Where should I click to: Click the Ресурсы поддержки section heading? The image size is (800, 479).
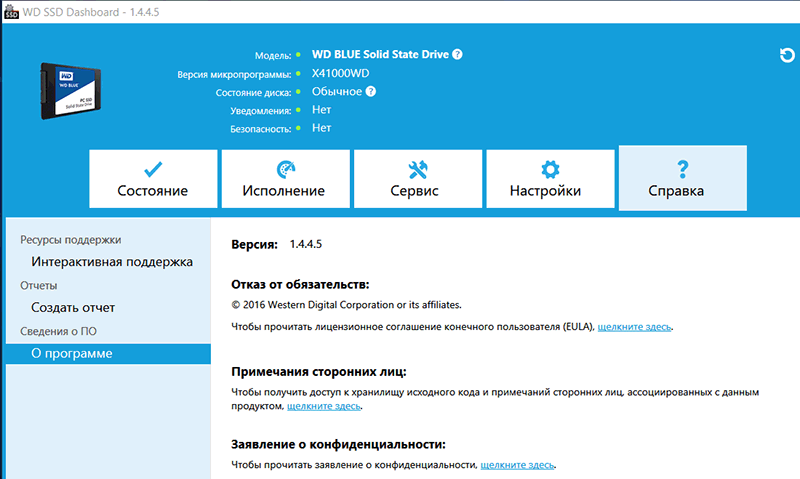pos(70,240)
